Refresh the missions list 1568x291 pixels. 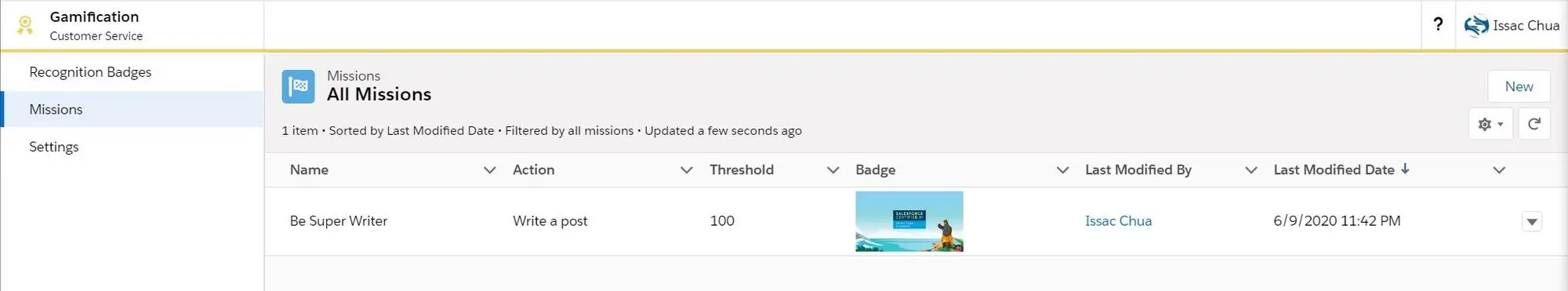coord(1534,124)
